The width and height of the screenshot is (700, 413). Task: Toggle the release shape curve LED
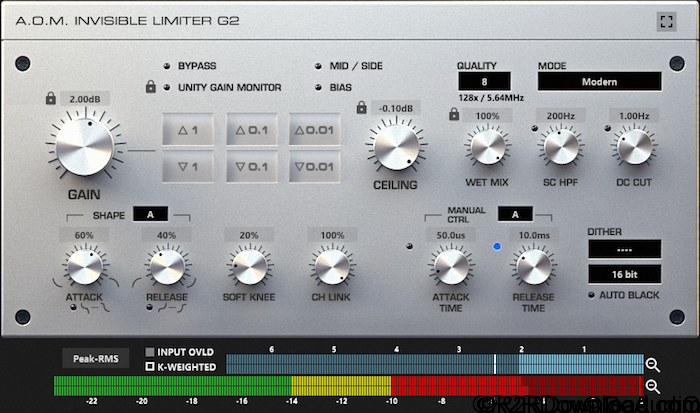150,307
